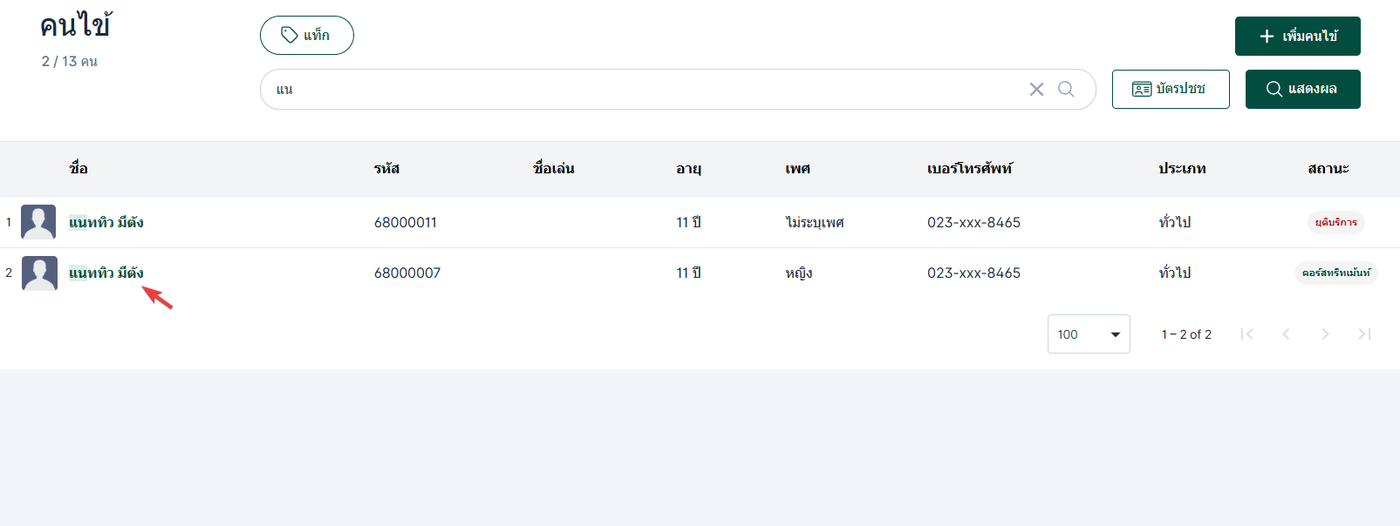Screen dimensions: 1400x526
Task: Click the รหัส column header
Action: tap(386, 168)
